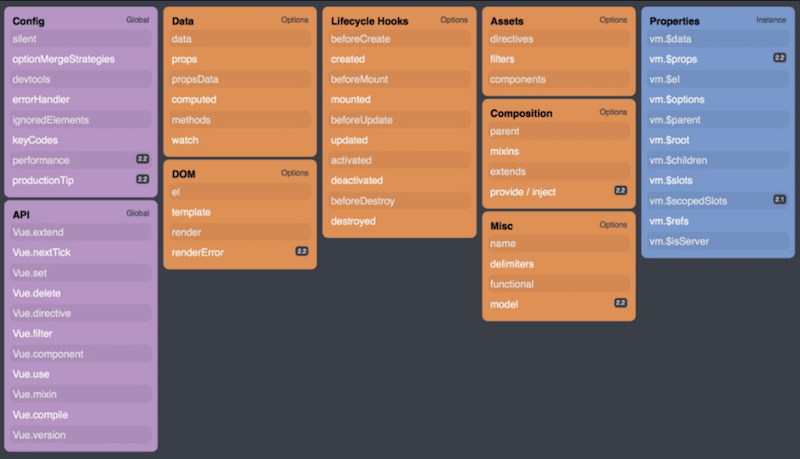
Task: Click the 2.2 badge next to renderError
Action: click(x=302, y=251)
